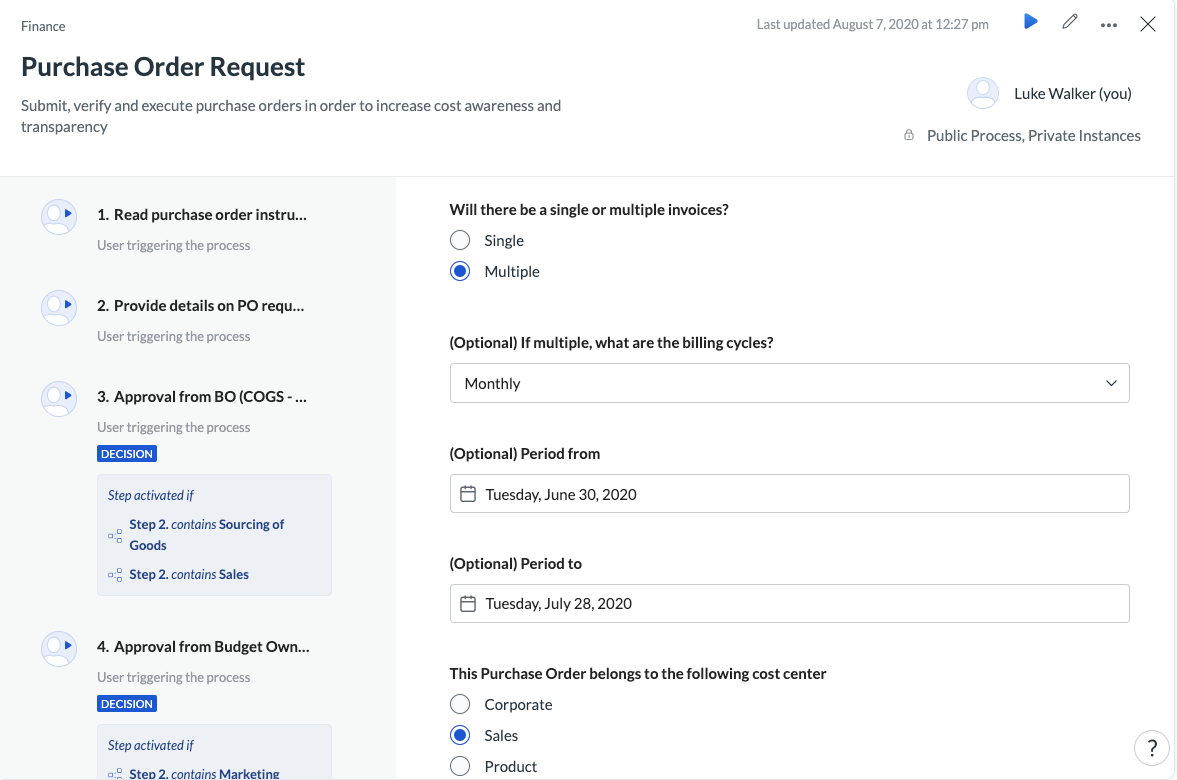Open step 1 Read purchase order instructions
Viewport: 1177px width, 780px height.
pyautogui.click(x=202, y=215)
